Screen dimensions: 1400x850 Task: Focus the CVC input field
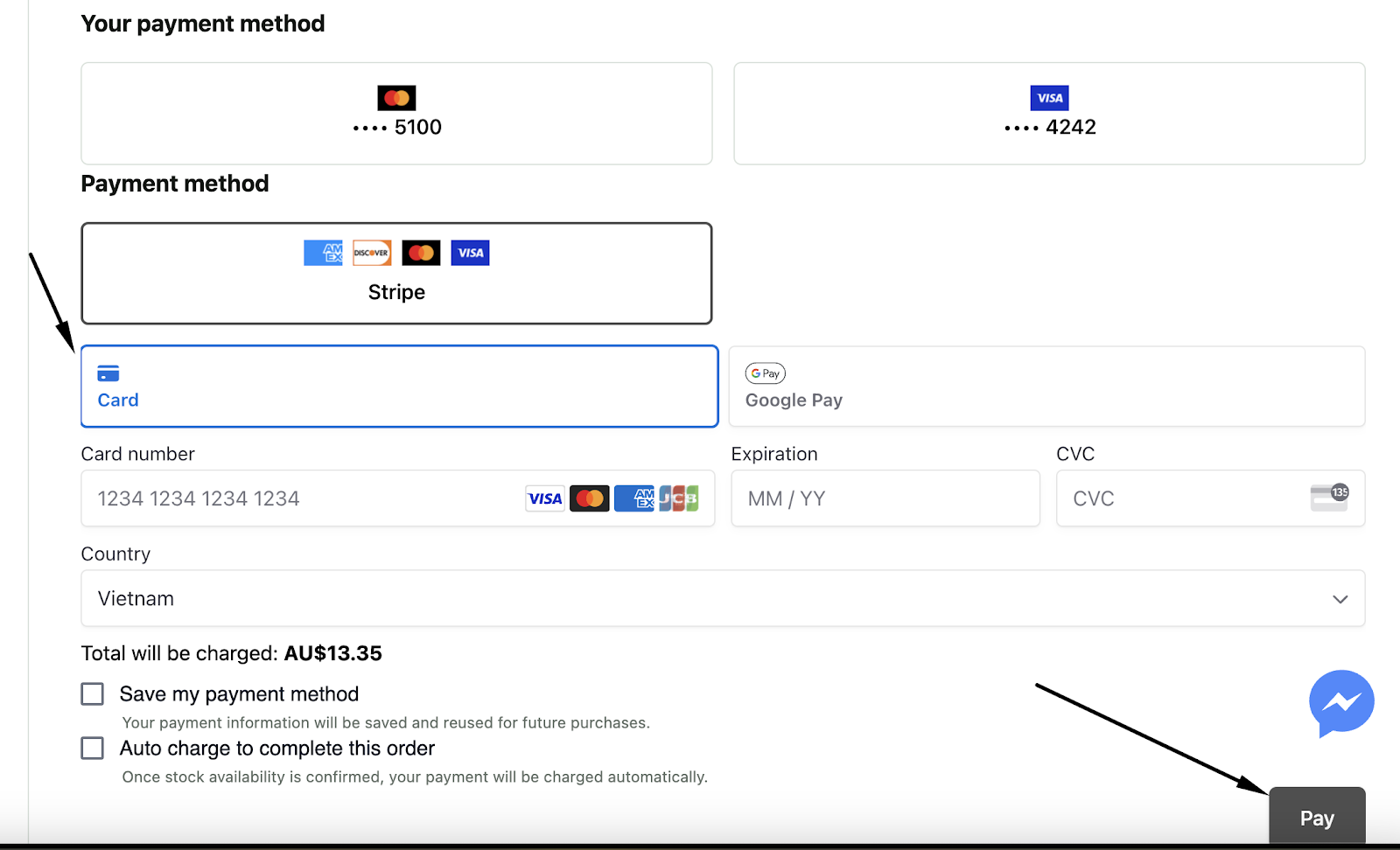point(1211,498)
